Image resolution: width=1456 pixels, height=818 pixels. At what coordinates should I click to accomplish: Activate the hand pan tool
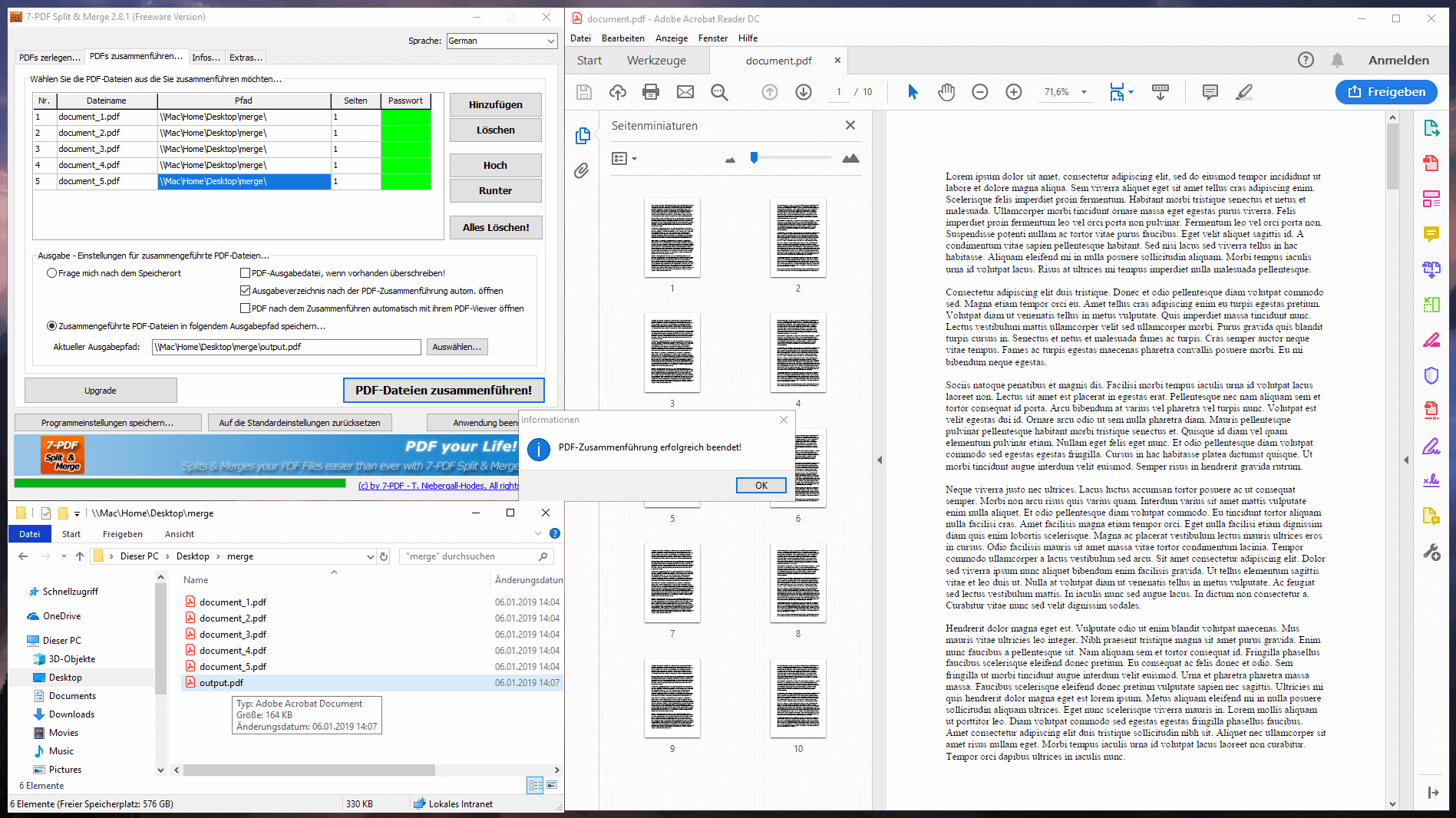[x=946, y=92]
